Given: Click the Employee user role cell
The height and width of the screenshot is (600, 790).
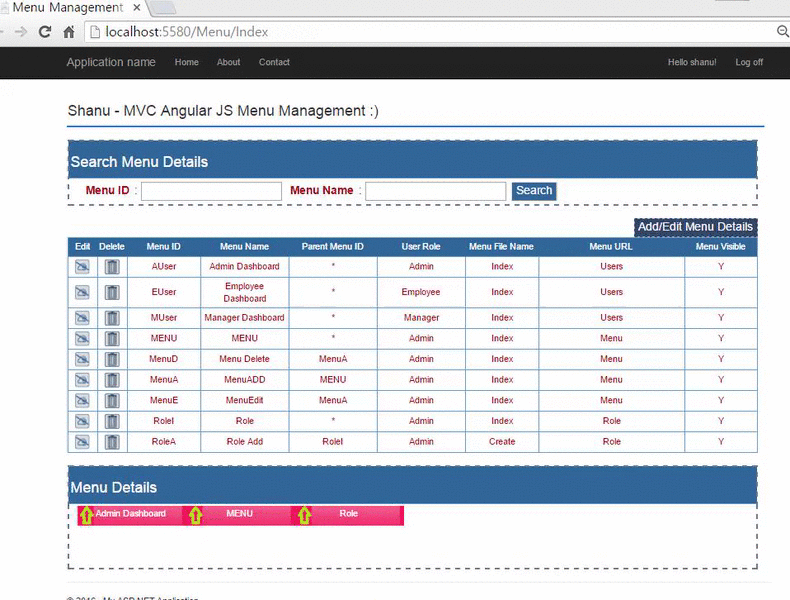Looking at the screenshot, I should click(x=421, y=292).
